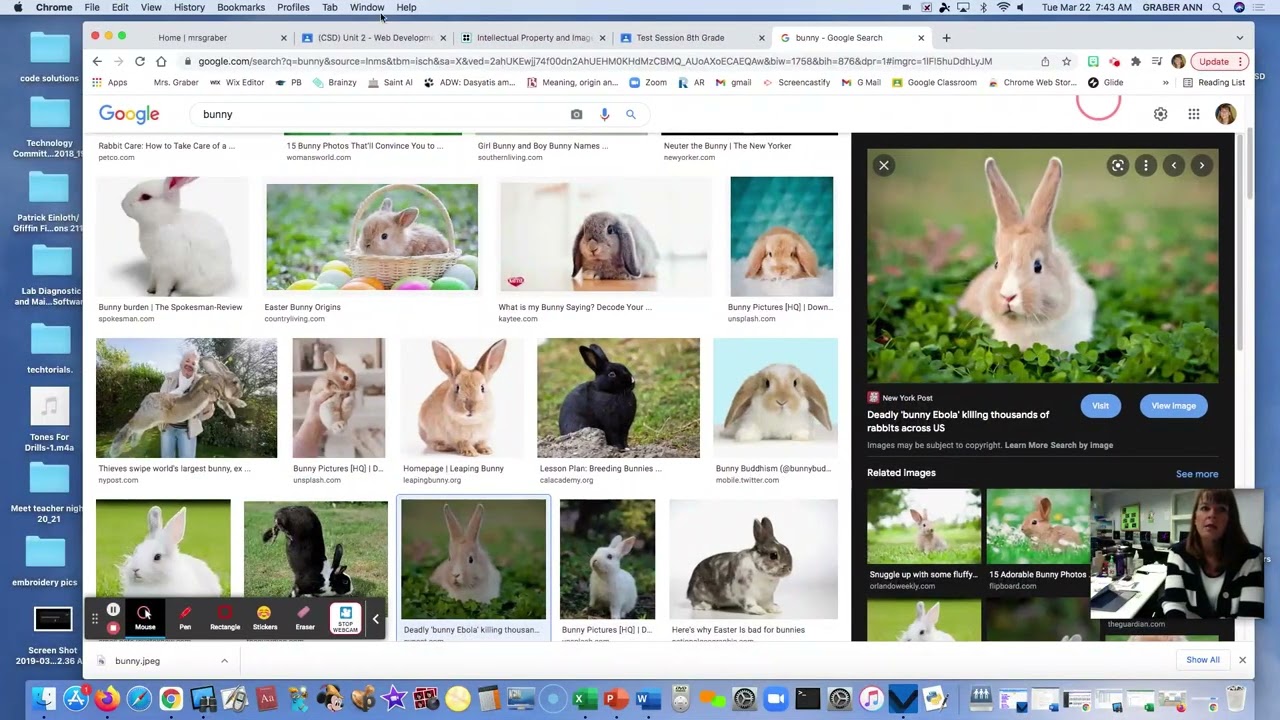Open the Easter Bunny Origins basket image

click(372, 237)
